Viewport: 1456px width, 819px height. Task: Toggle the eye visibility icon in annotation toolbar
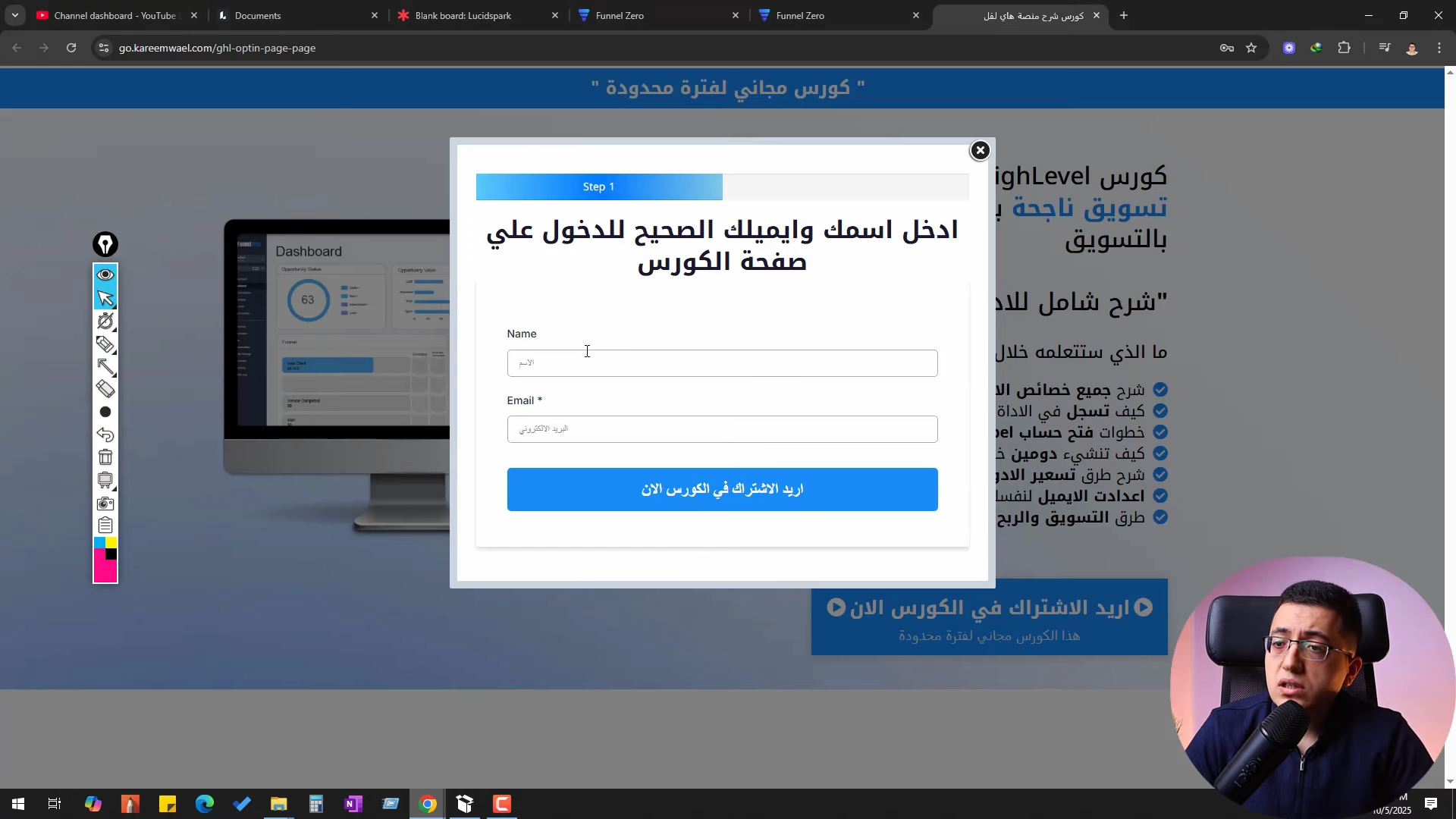pos(105,275)
